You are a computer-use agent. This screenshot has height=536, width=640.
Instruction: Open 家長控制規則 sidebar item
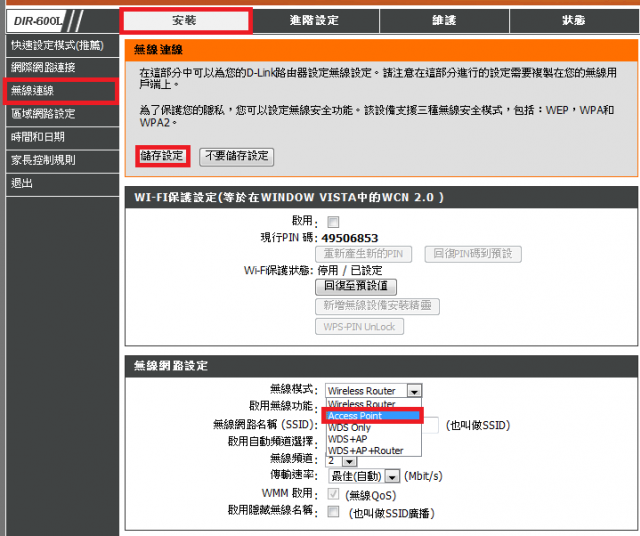pos(62,160)
